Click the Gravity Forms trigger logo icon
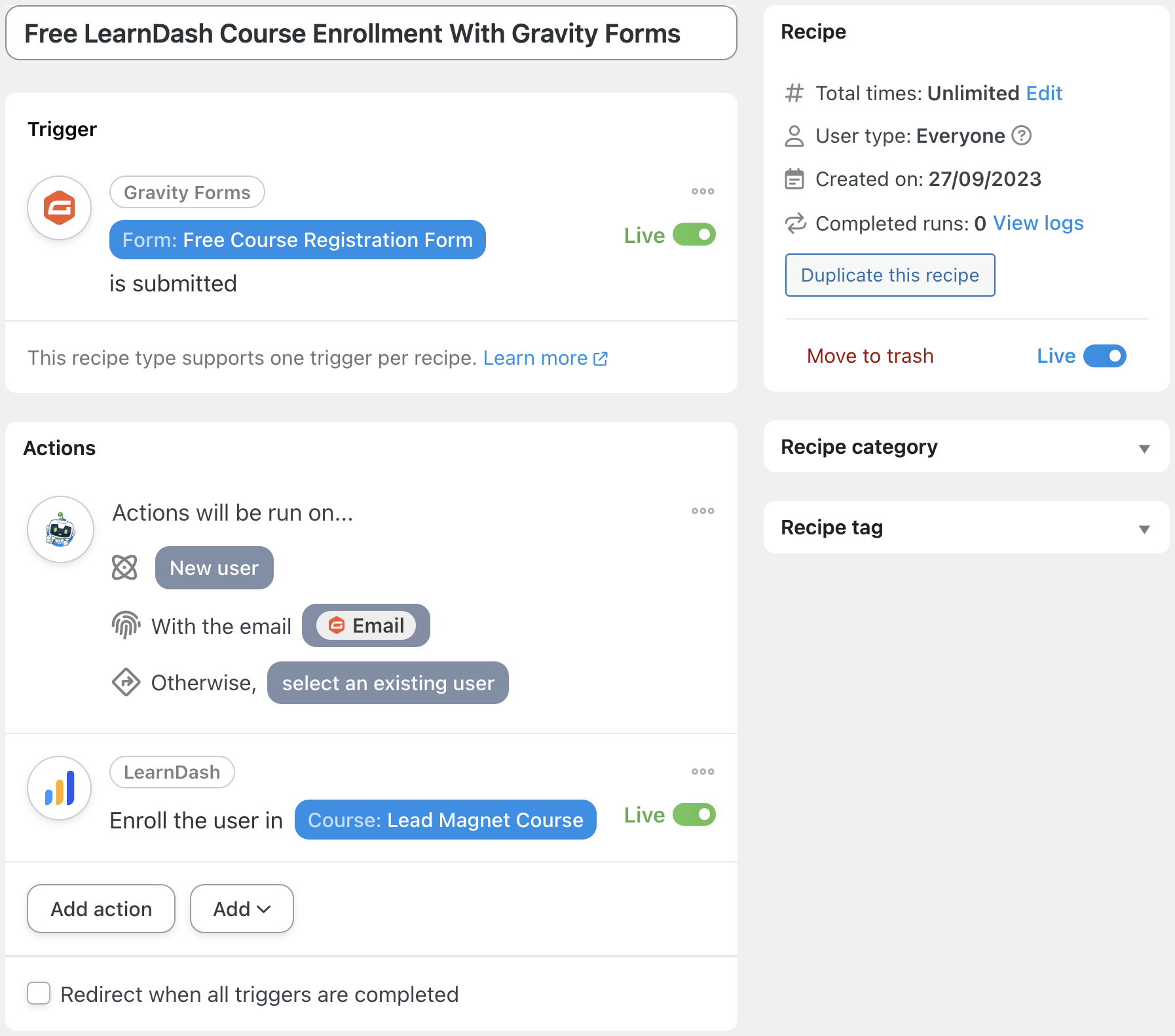This screenshot has width=1175, height=1036. click(60, 208)
